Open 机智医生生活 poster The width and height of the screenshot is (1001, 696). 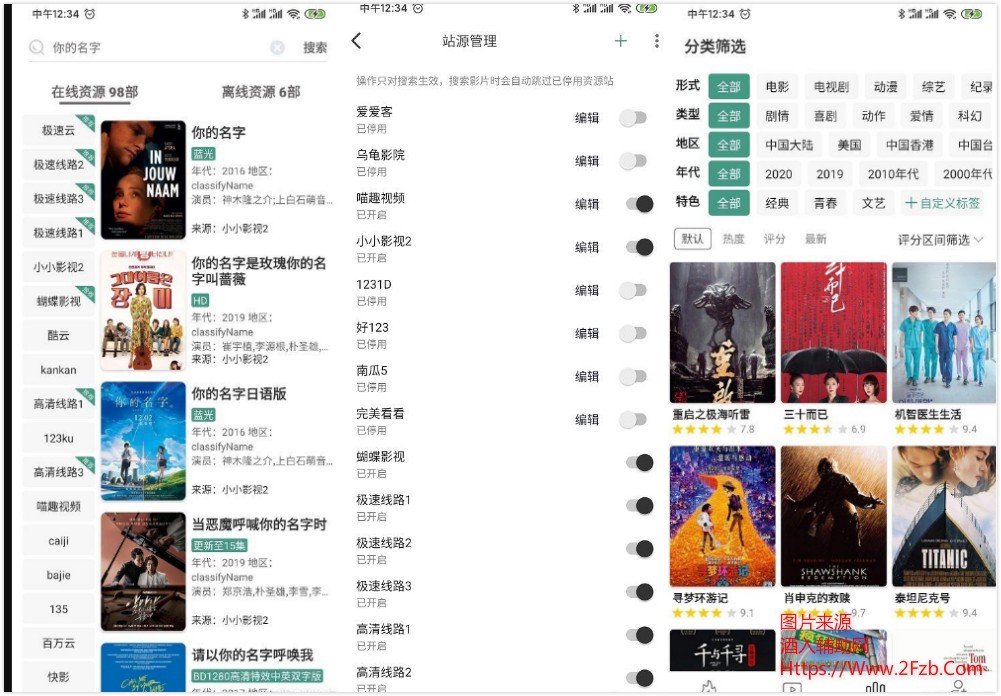click(944, 333)
